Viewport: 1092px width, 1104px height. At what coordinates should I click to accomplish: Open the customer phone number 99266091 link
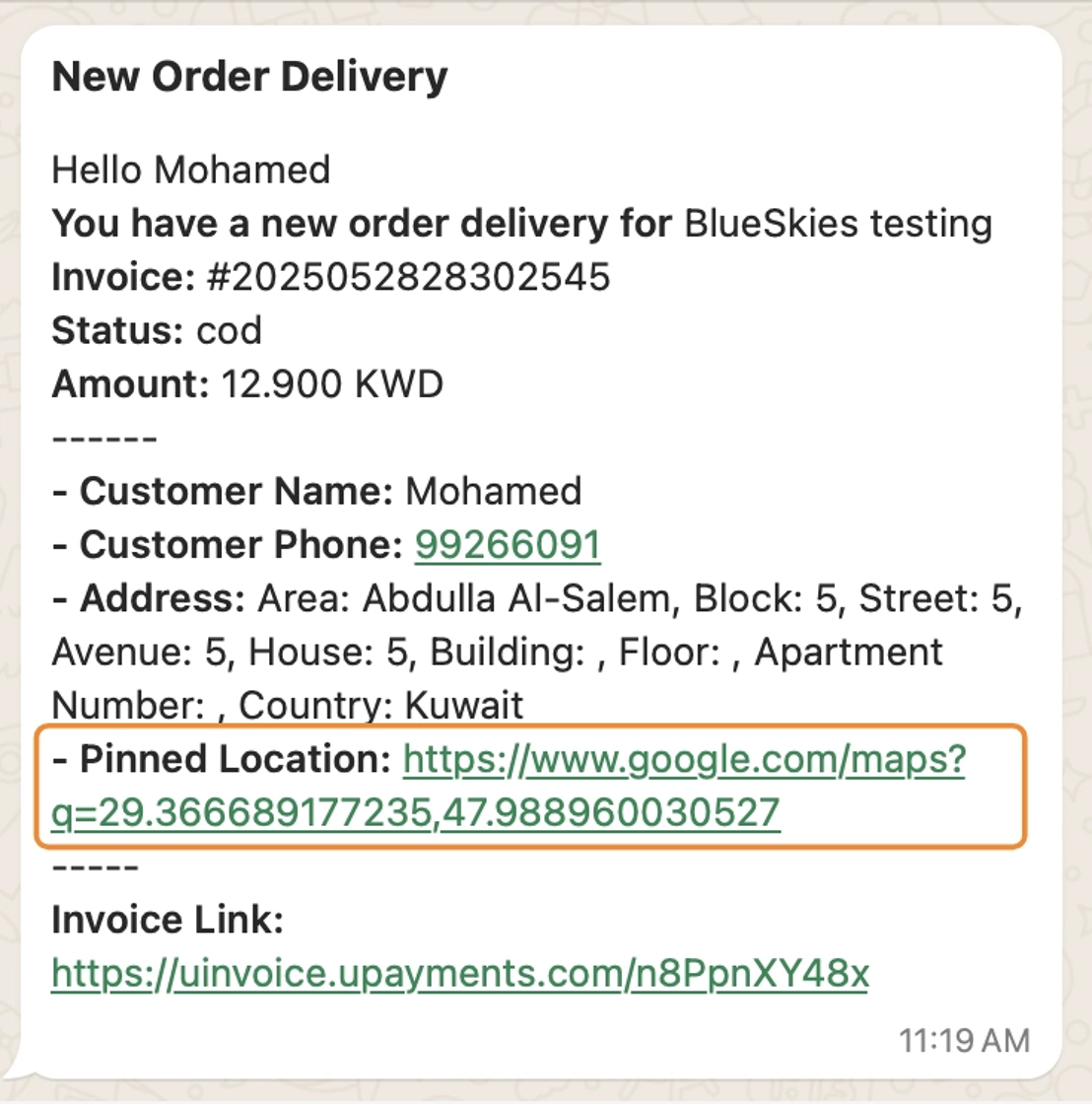[507, 545]
